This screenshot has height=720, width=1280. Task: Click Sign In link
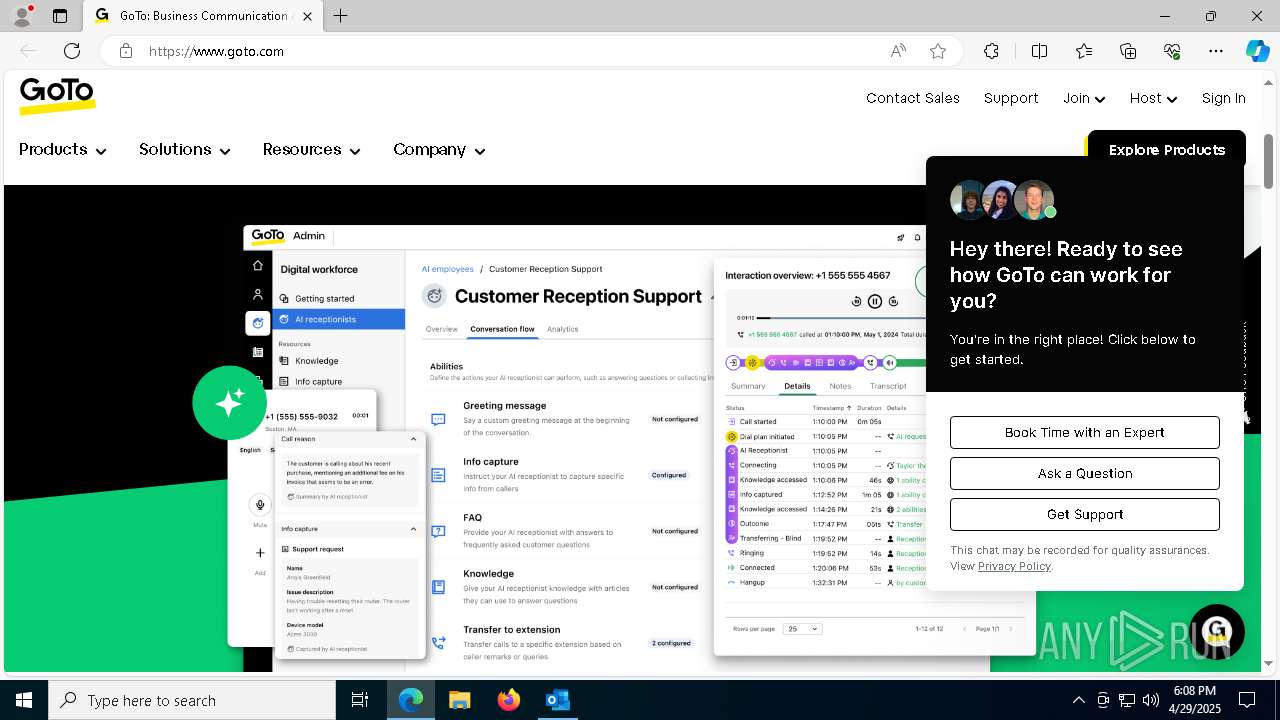(x=1223, y=98)
